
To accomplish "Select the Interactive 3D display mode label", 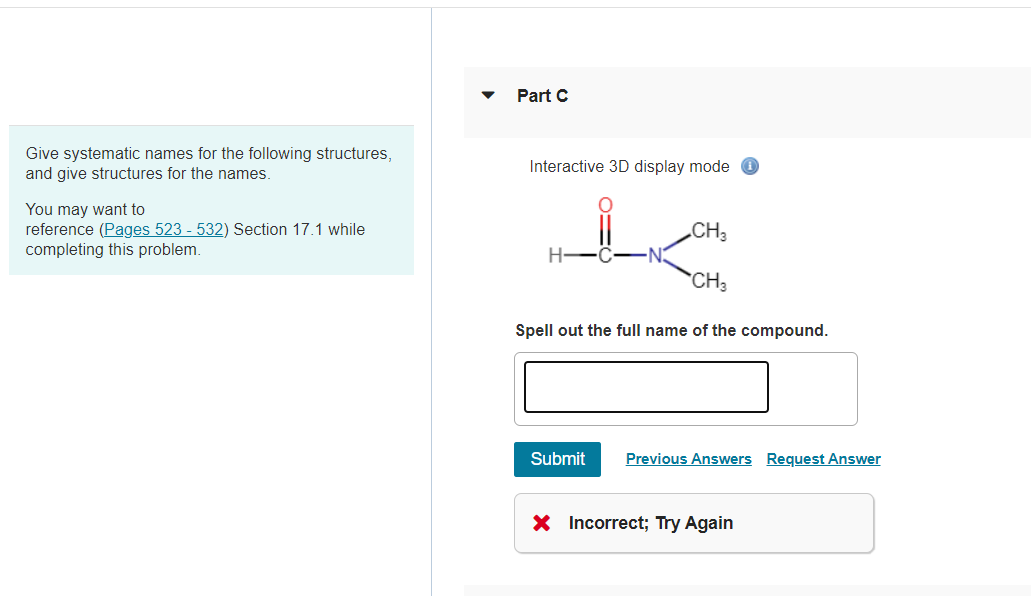I will (x=628, y=166).
